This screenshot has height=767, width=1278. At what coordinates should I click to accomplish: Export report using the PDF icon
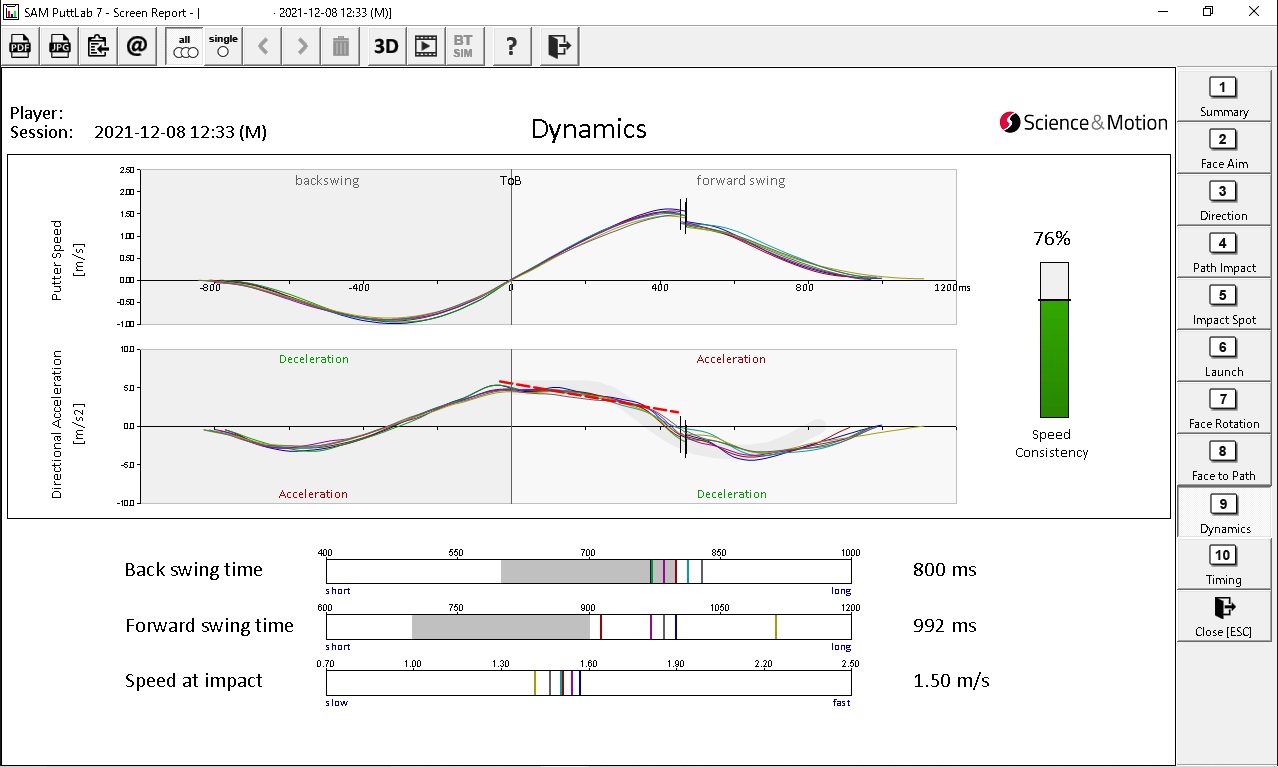point(21,46)
